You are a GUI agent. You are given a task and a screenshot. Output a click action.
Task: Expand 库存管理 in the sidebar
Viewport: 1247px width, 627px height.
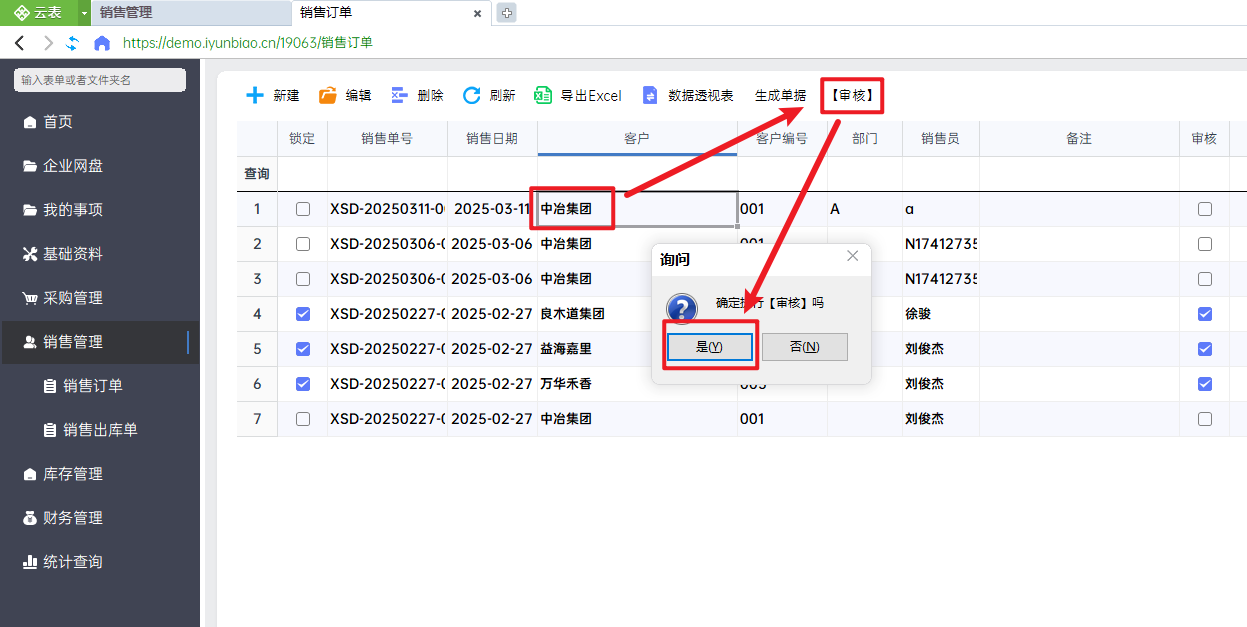100,474
